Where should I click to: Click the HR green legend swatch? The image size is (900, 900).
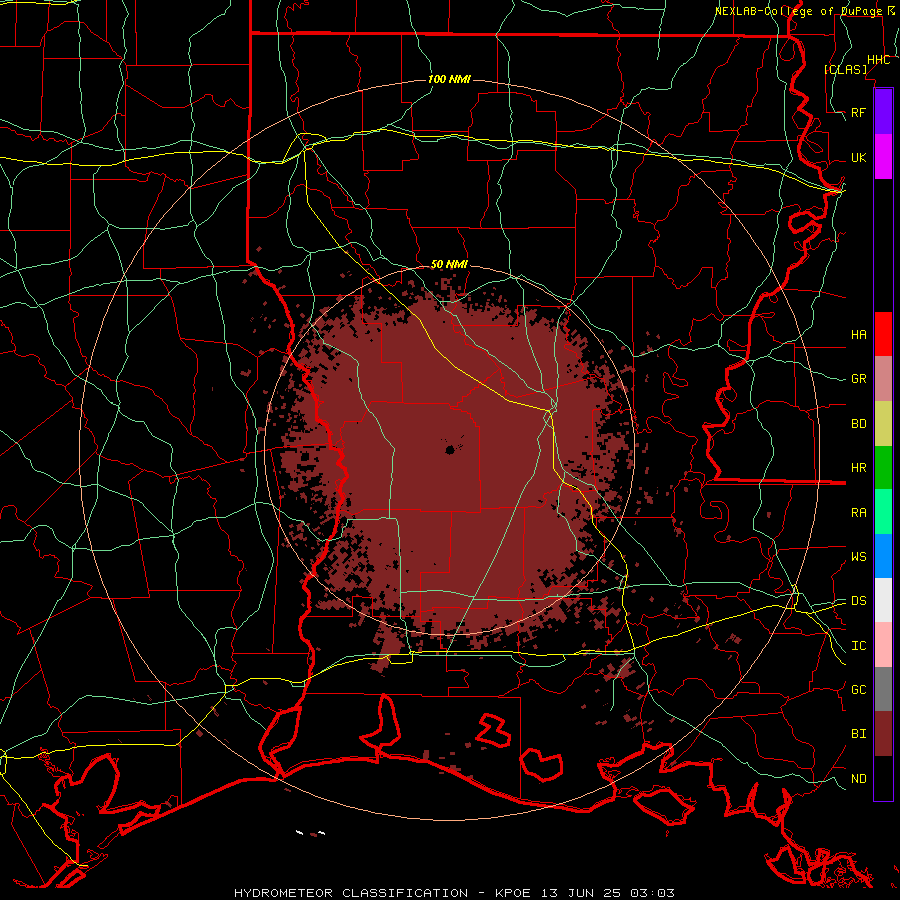point(883,467)
